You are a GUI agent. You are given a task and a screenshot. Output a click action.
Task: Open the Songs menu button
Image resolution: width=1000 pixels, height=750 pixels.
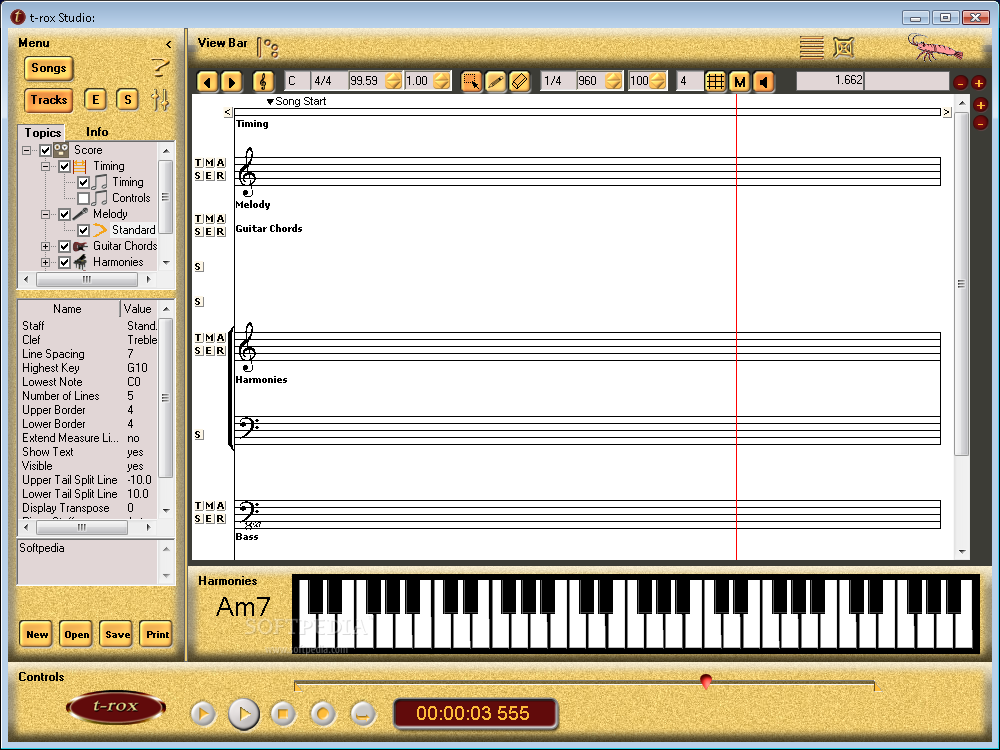pyautogui.click(x=48, y=68)
